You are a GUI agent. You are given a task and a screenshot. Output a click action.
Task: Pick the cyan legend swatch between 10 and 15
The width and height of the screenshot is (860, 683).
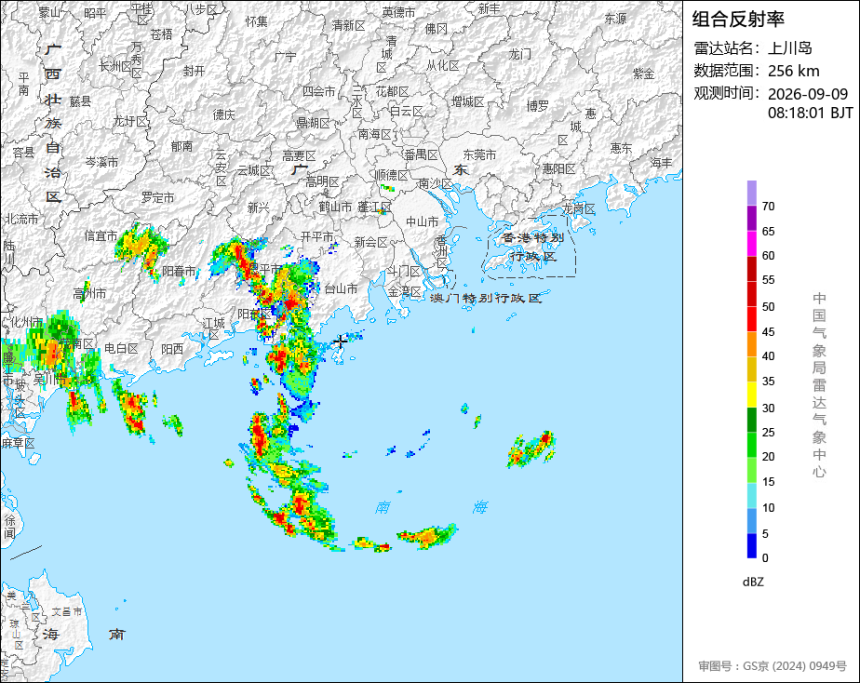click(x=751, y=495)
